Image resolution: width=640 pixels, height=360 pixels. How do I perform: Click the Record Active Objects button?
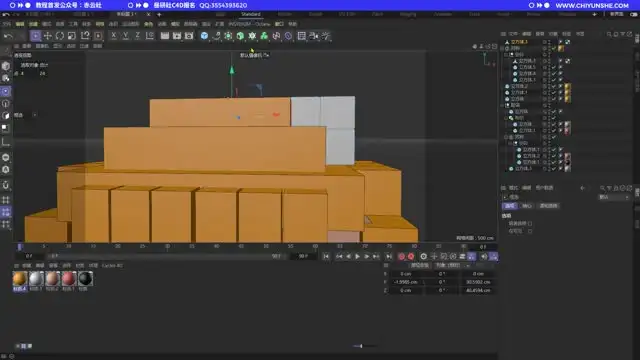click(402, 256)
